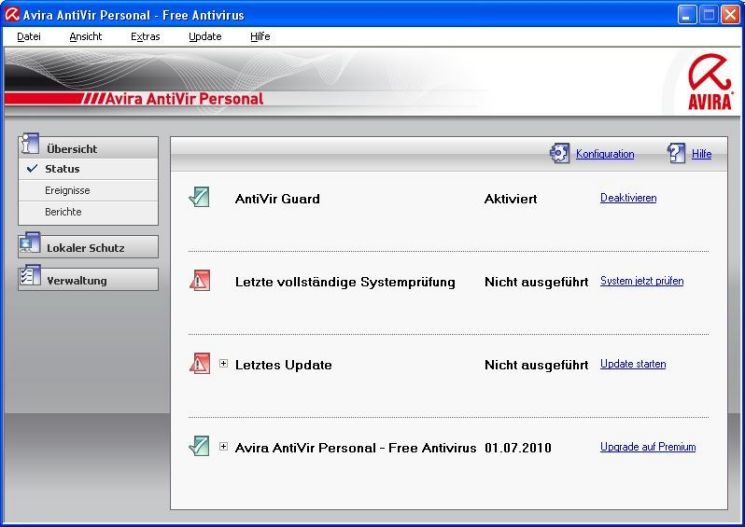Image resolution: width=745 pixels, height=527 pixels.
Task: Click Nicht ausgeführt beside Systemprüfung
Action: coord(536,282)
